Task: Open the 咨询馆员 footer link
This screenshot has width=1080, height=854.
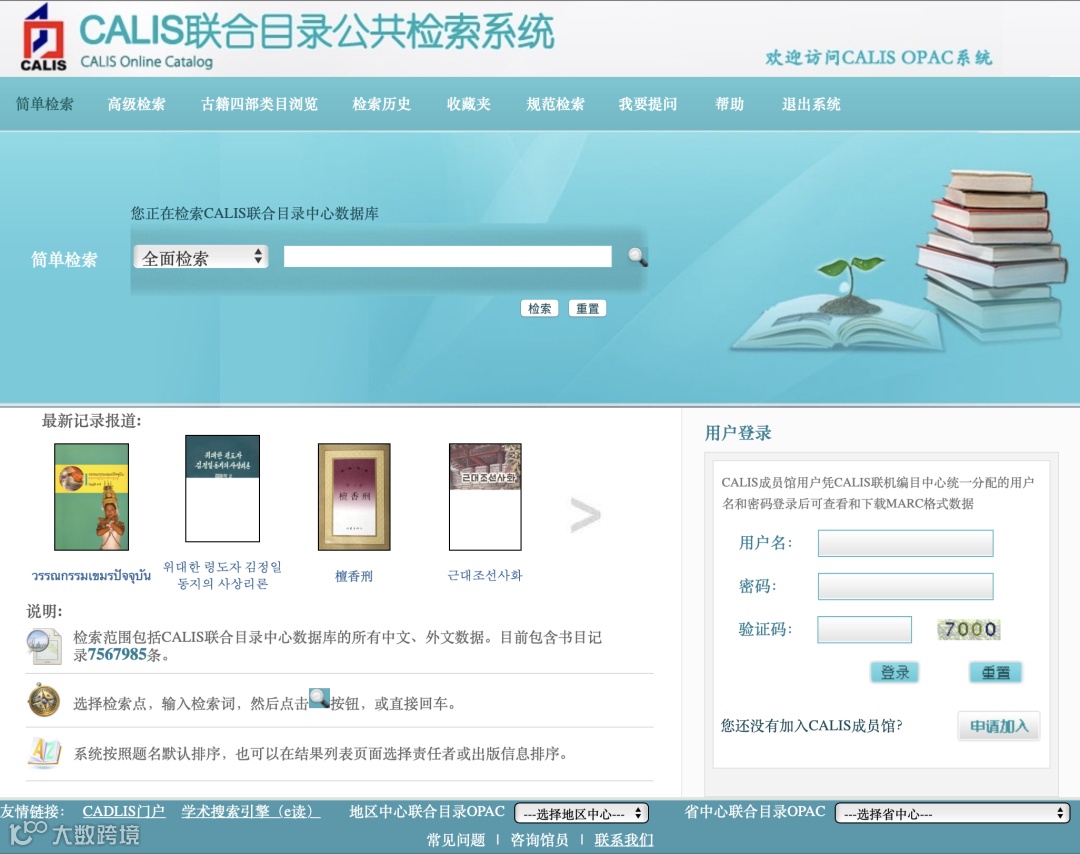Action: [x=539, y=840]
